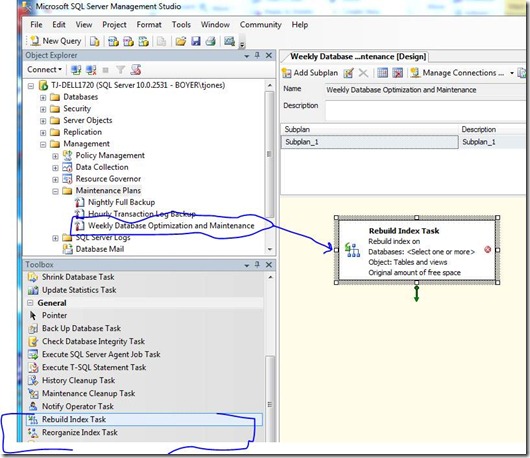Click the New Query button

pos(56,41)
